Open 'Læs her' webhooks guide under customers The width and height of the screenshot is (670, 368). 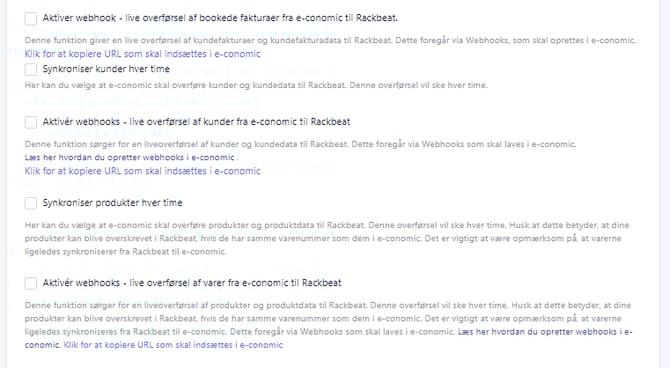click(129, 157)
